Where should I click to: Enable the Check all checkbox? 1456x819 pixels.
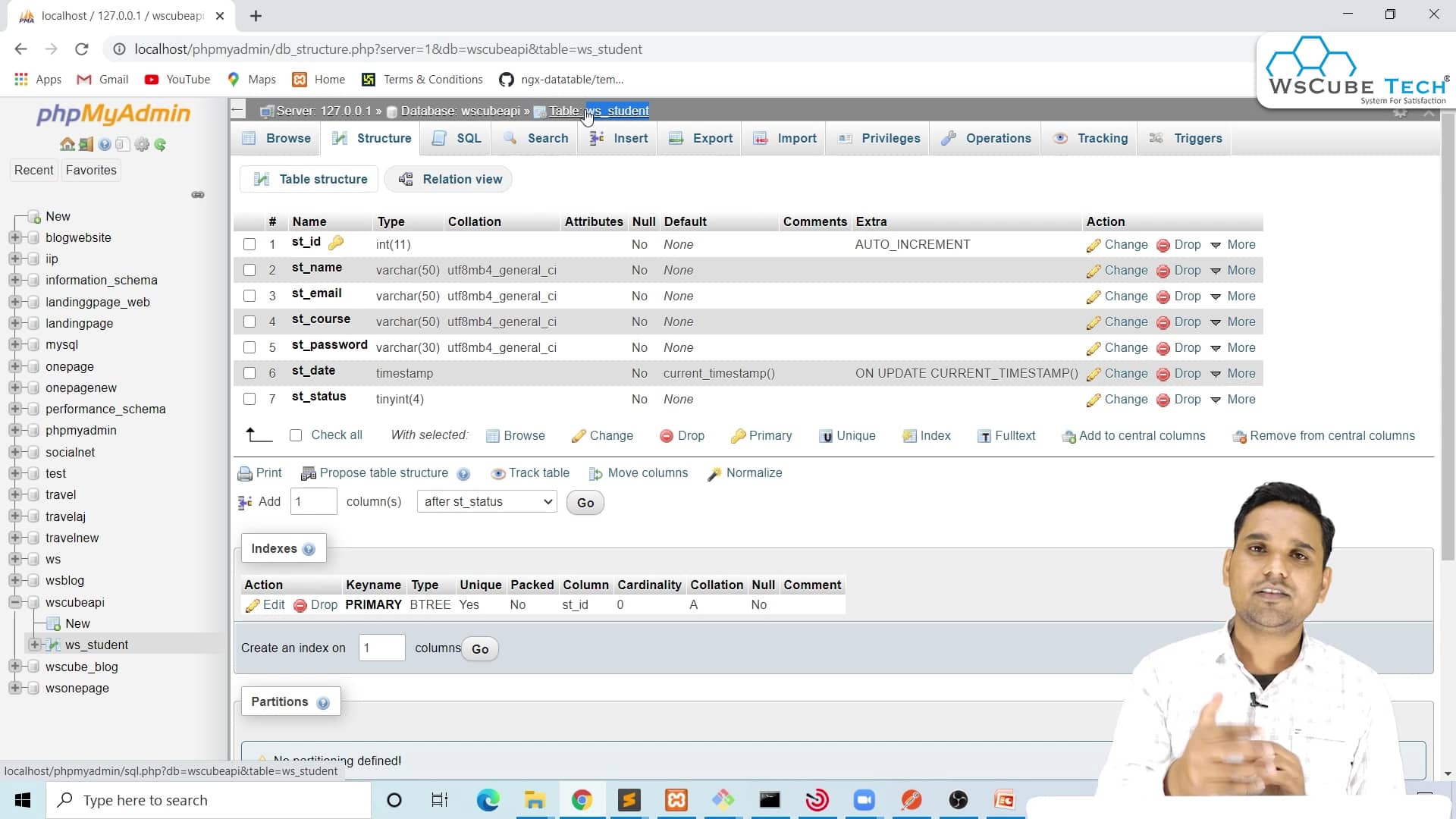[296, 435]
